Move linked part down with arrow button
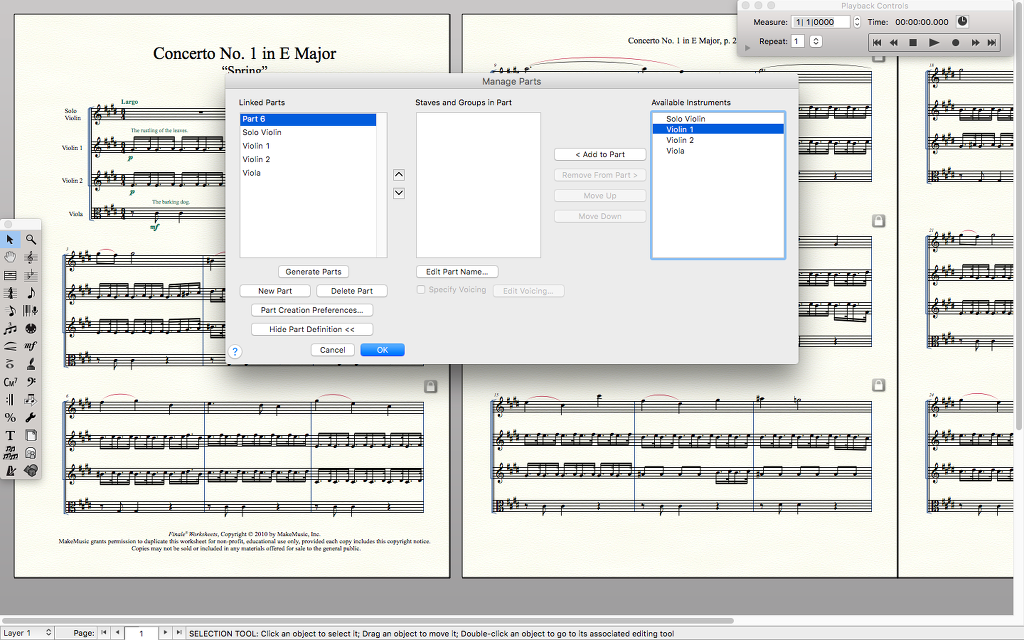This screenshot has height=640, width=1024. coord(399,193)
